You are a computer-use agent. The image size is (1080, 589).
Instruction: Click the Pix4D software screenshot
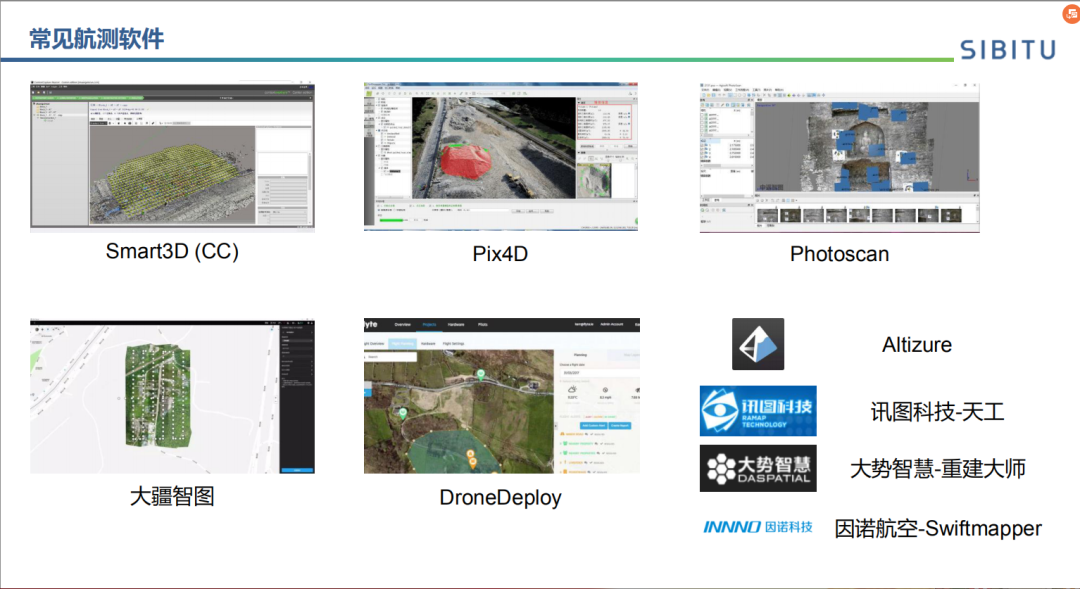click(501, 156)
